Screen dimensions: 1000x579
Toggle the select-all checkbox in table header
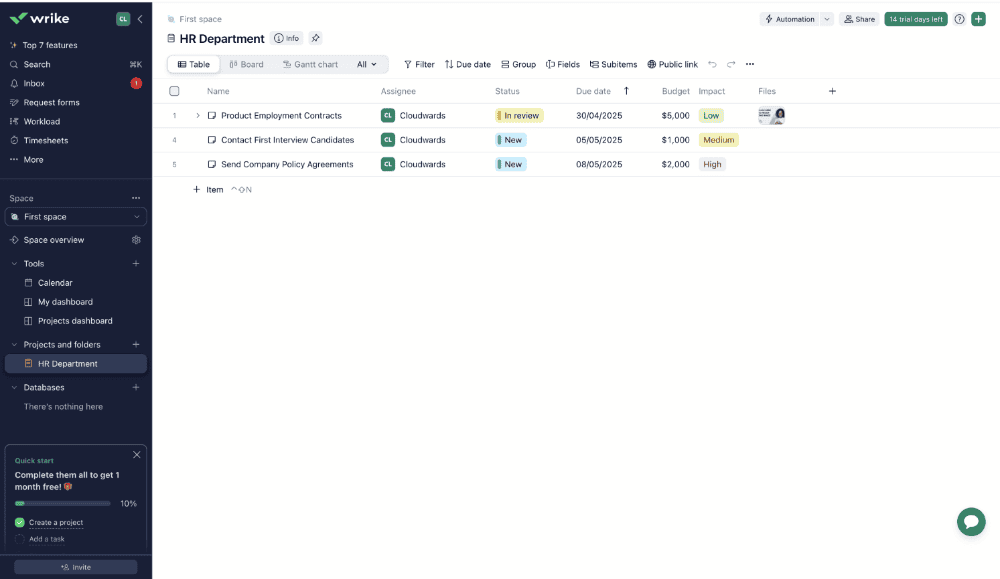[174, 91]
